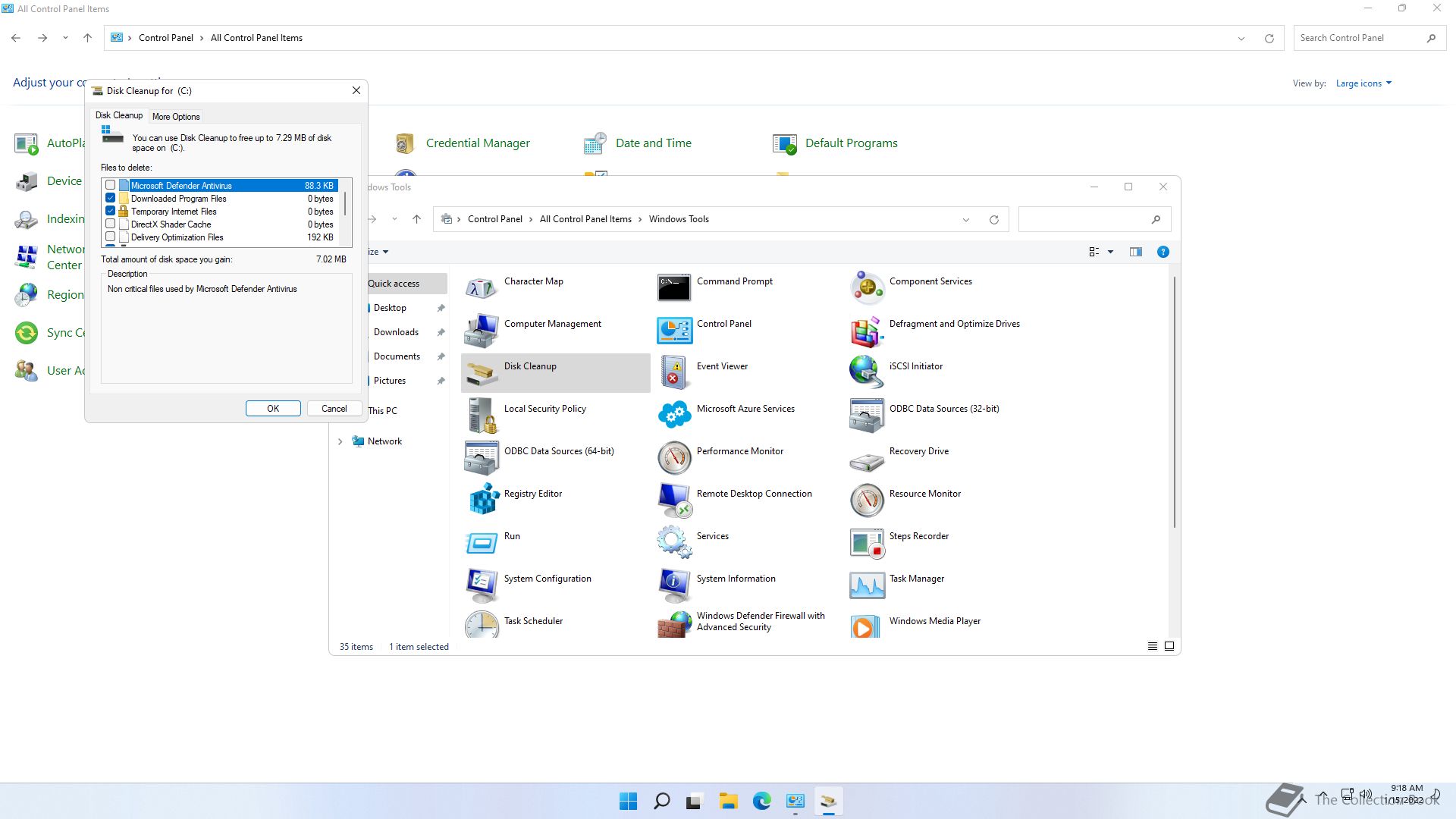Open Control Panel address bar history dropdown
Screen dimensions: 1456x819
tap(1241, 39)
